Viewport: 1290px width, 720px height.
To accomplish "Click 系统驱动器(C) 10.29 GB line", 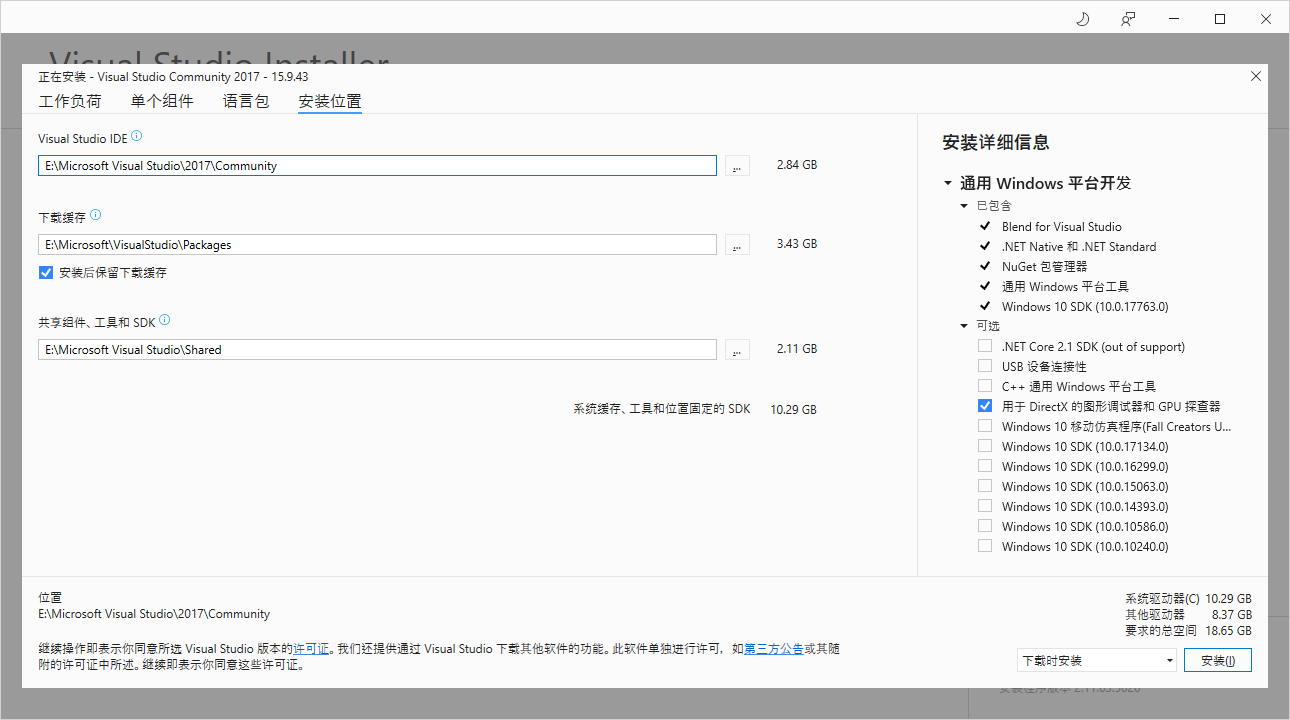I will point(1188,599).
